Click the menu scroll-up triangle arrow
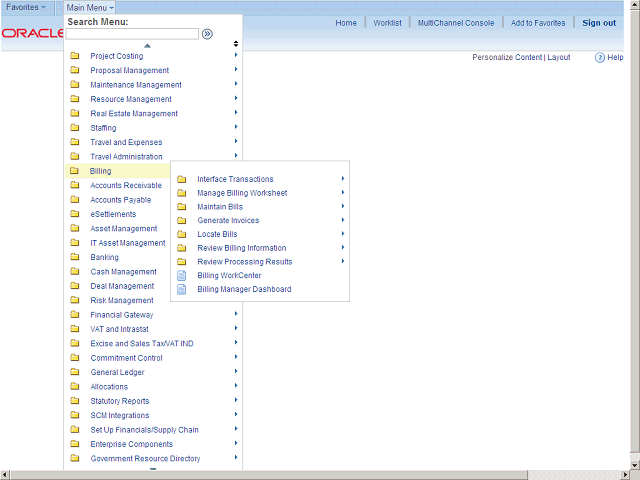Screen dimensions: 640x480 147,45
